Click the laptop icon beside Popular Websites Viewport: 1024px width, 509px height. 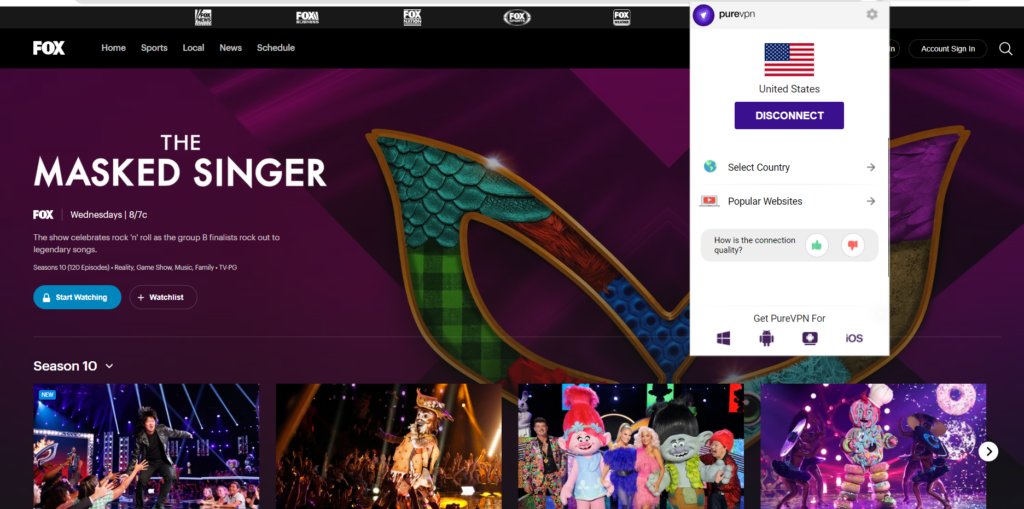[709, 201]
